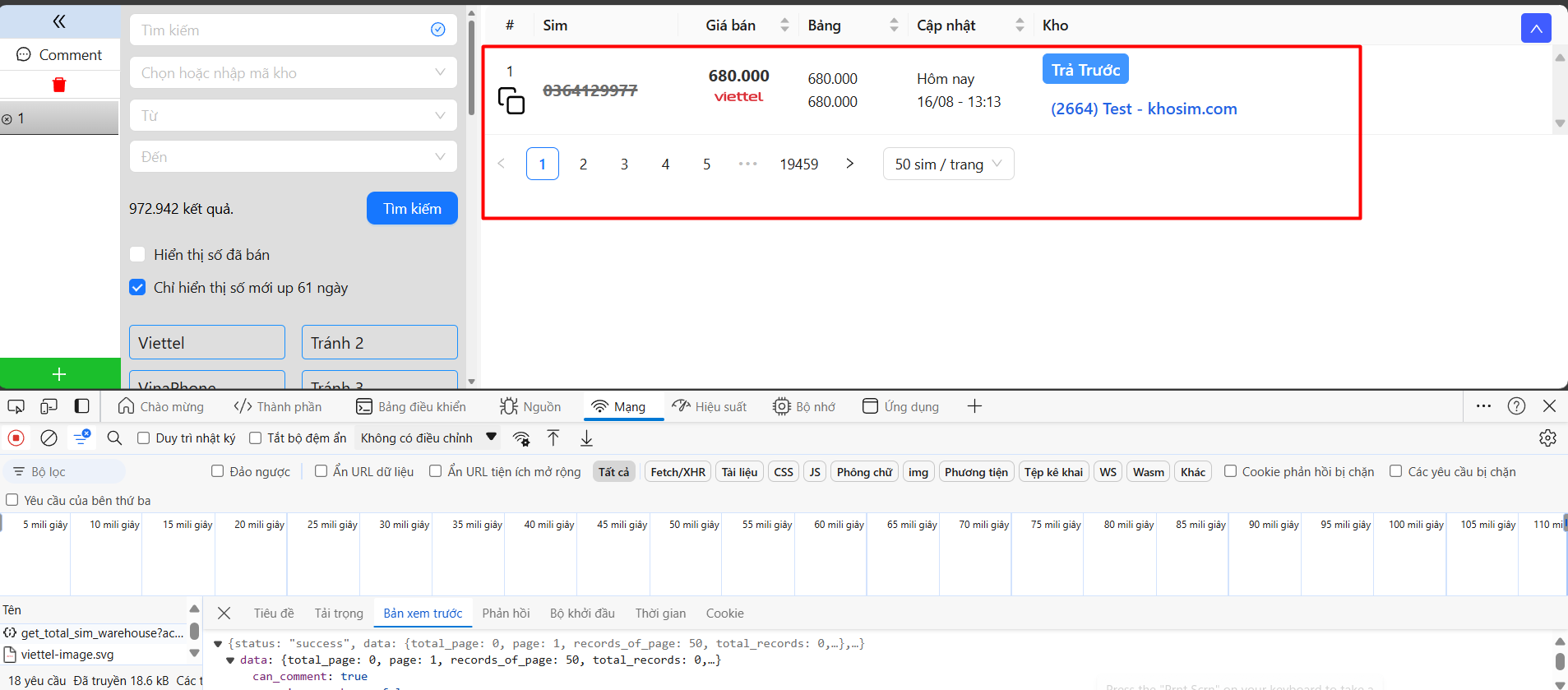Viewport: 1568px width, 690px height.
Task: Open 'Hiệu suất' tab
Action: tap(710, 406)
